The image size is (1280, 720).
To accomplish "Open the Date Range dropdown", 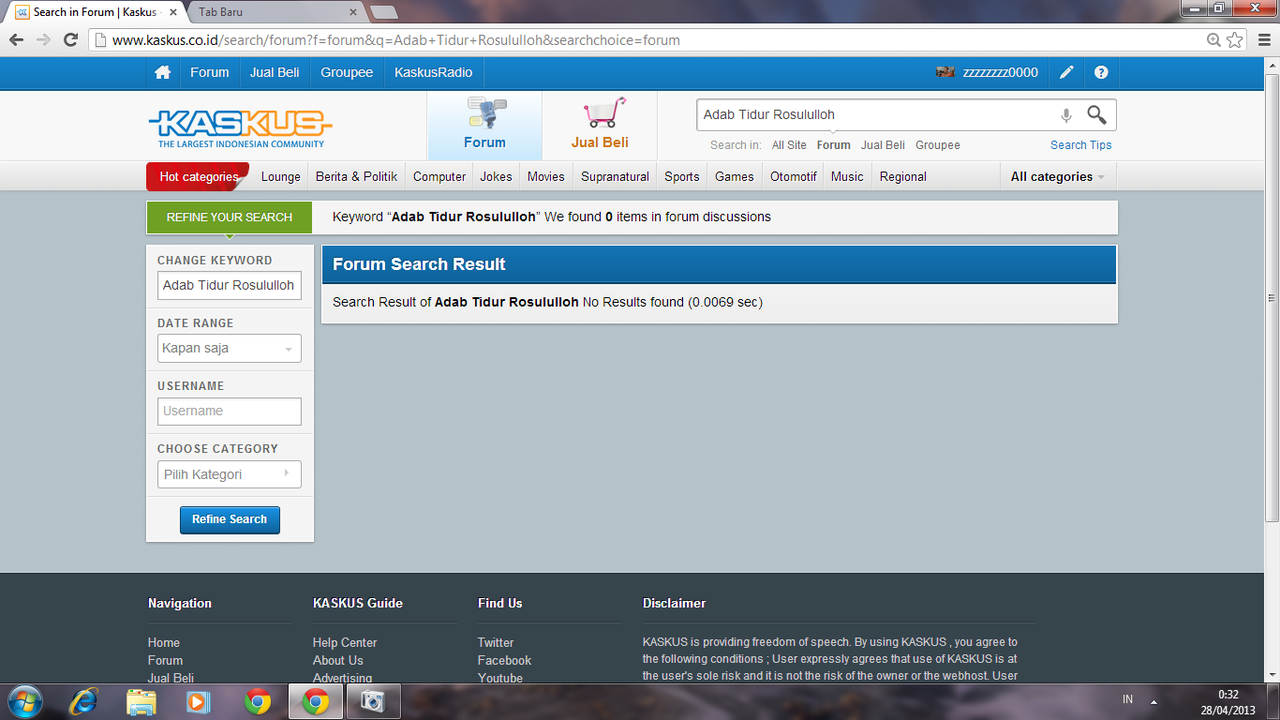I will [x=229, y=348].
